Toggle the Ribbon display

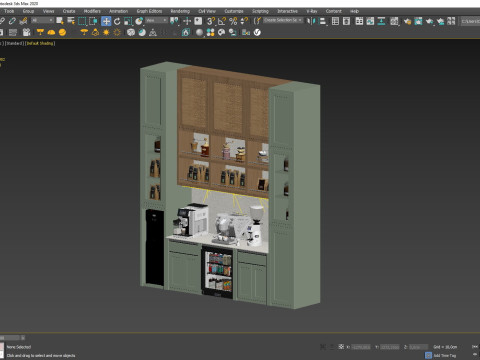[359, 21]
